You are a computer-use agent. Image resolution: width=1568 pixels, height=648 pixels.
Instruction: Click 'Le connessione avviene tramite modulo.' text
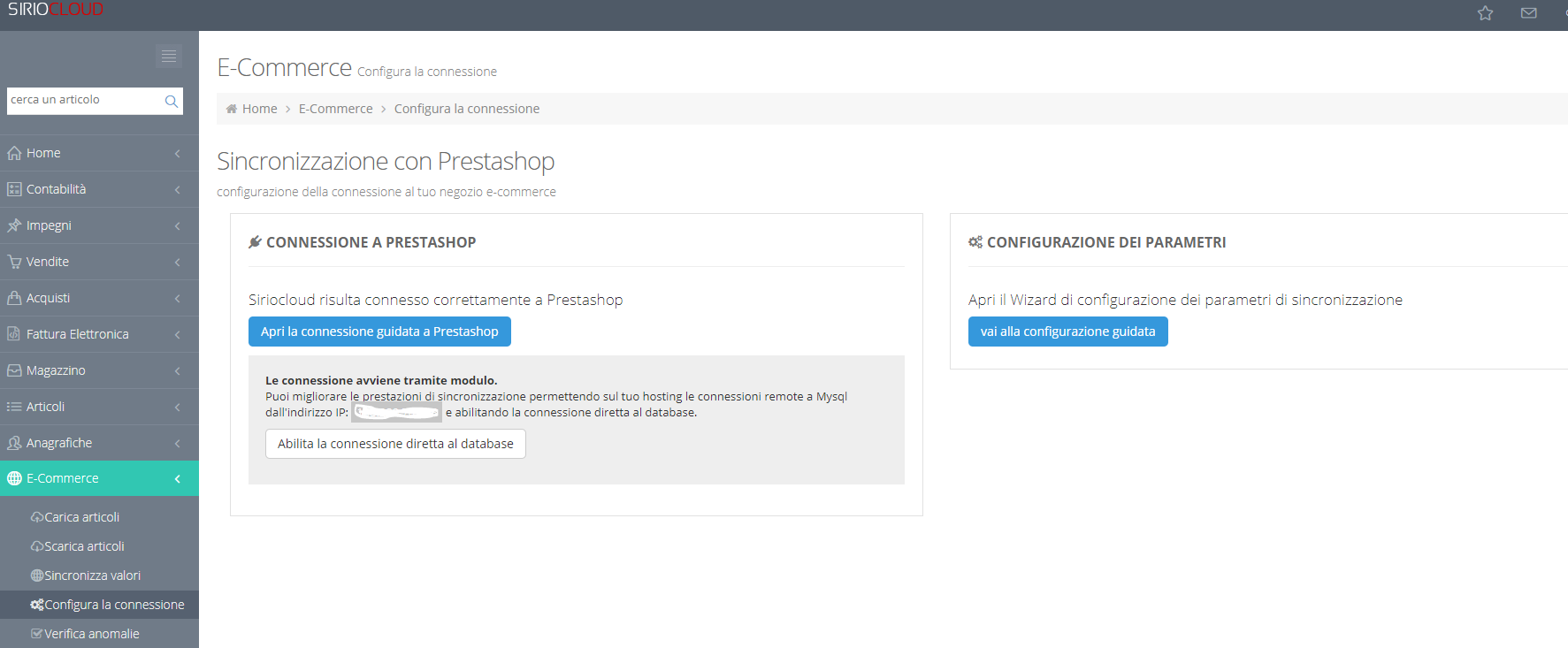(381, 380)
